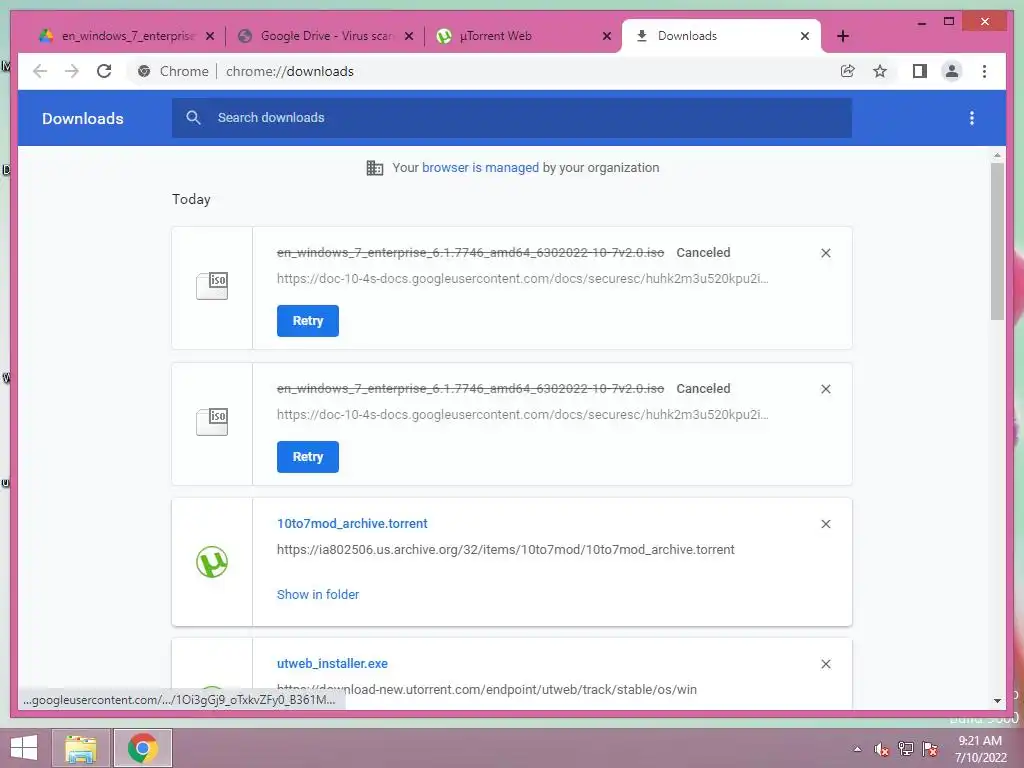This screenshot has height=768, width=1024.
Task: Close the en_windows_7_enterprise tab
Action: point(210,36)
